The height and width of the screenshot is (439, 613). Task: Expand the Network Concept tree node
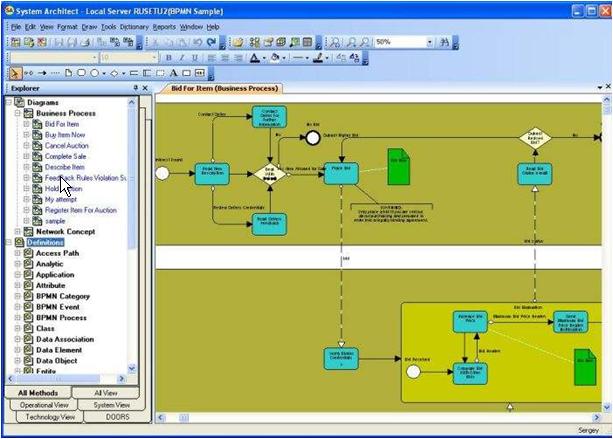(18, 232)
